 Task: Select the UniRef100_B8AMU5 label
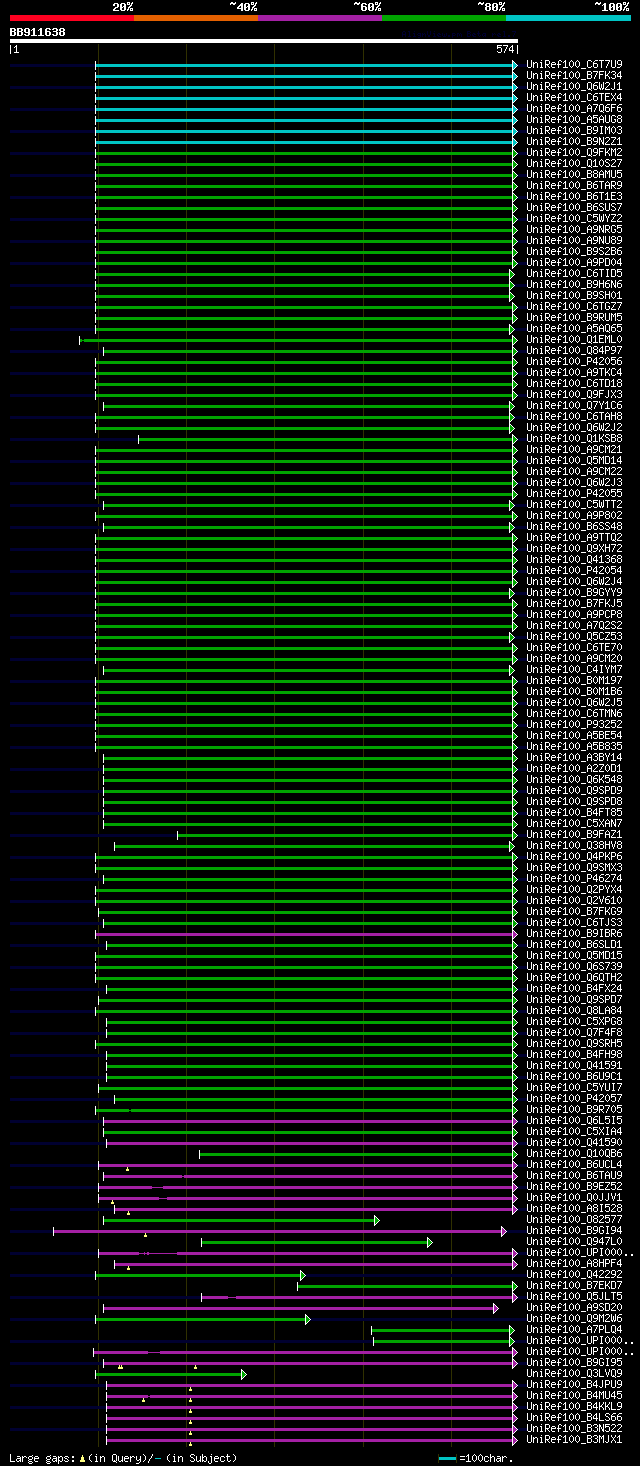[x=574, y=174]
